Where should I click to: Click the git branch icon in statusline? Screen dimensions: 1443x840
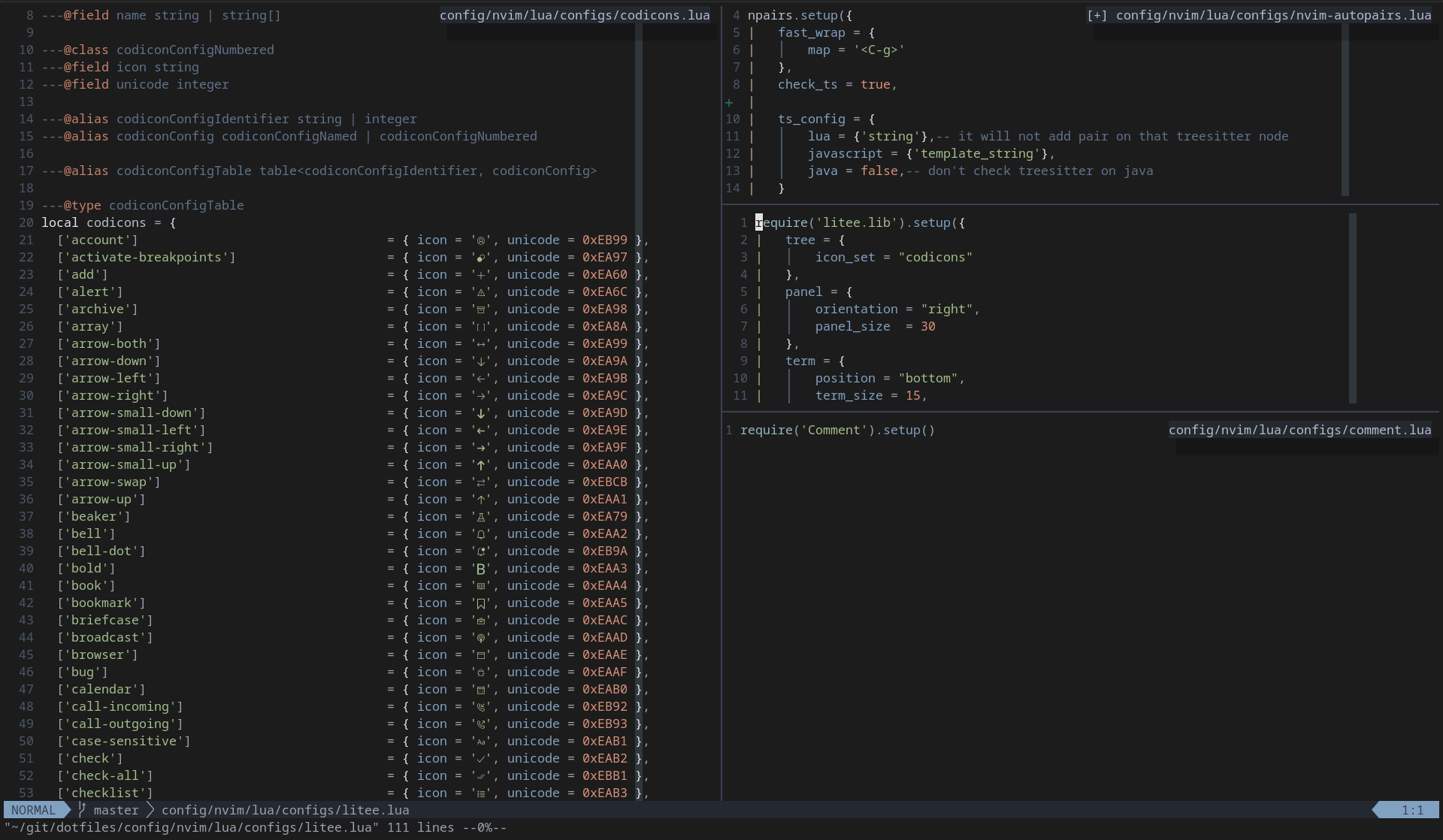[83, 810]
